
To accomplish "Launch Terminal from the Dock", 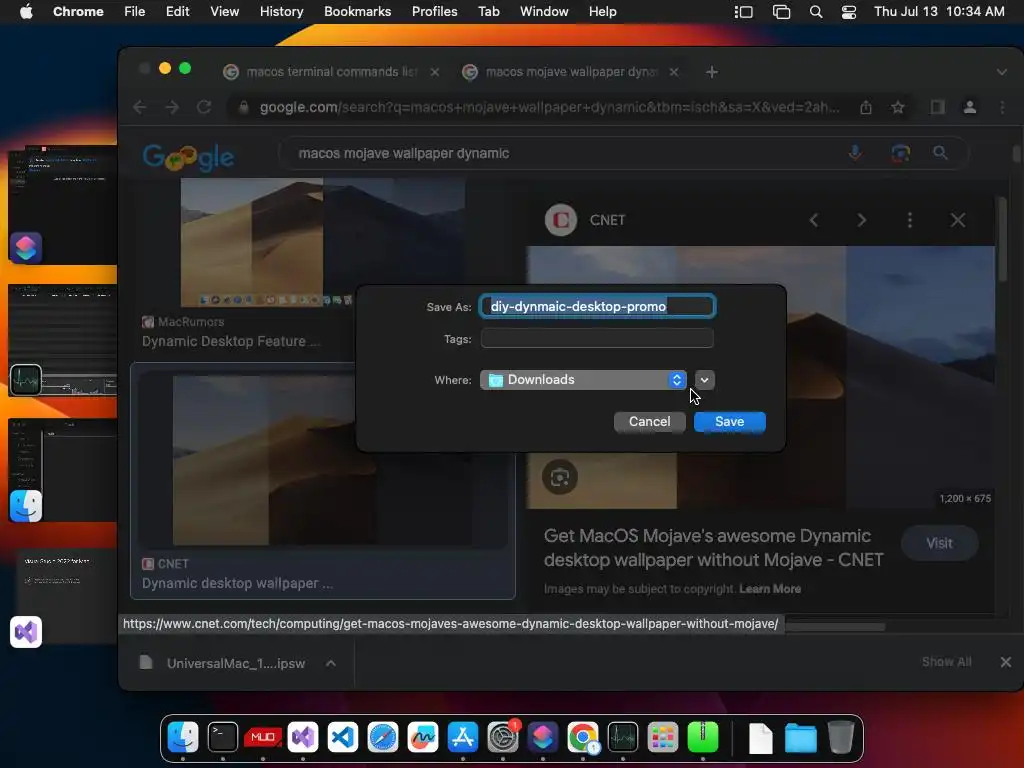I will [x=223, y=737].
